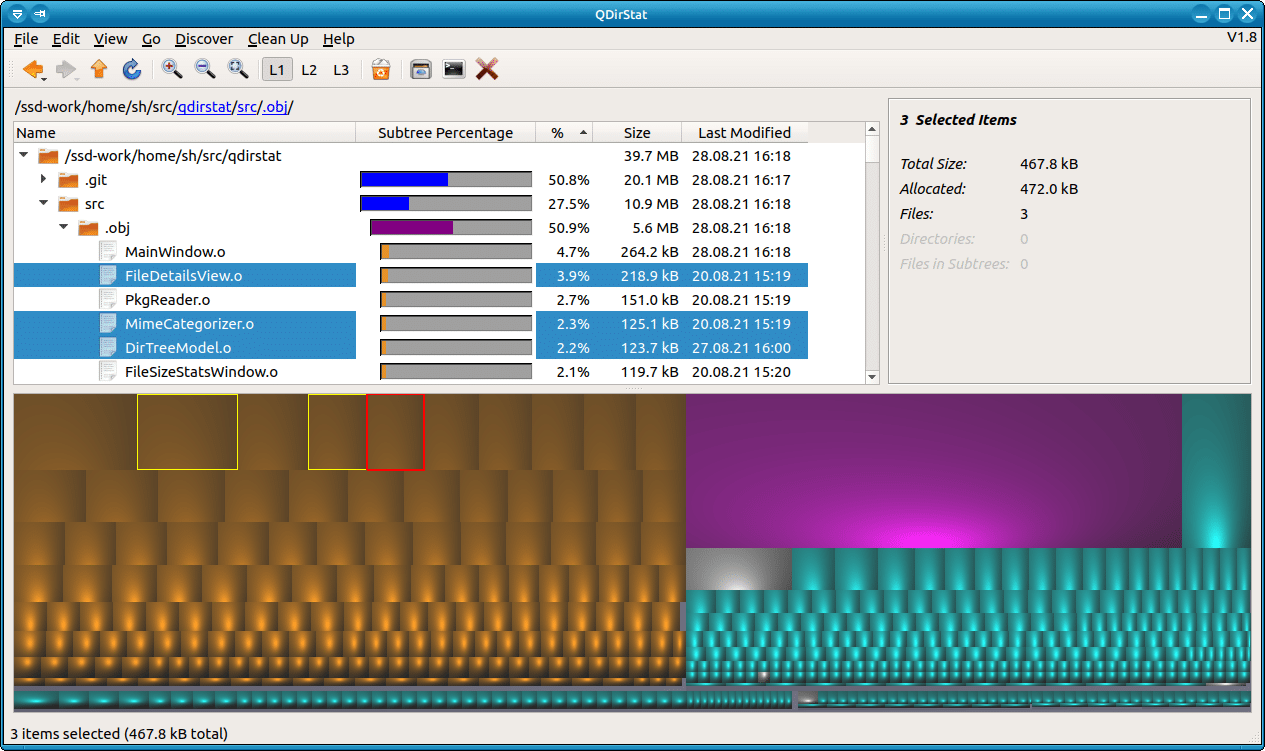Collapse the src directory

click(43, 204)
